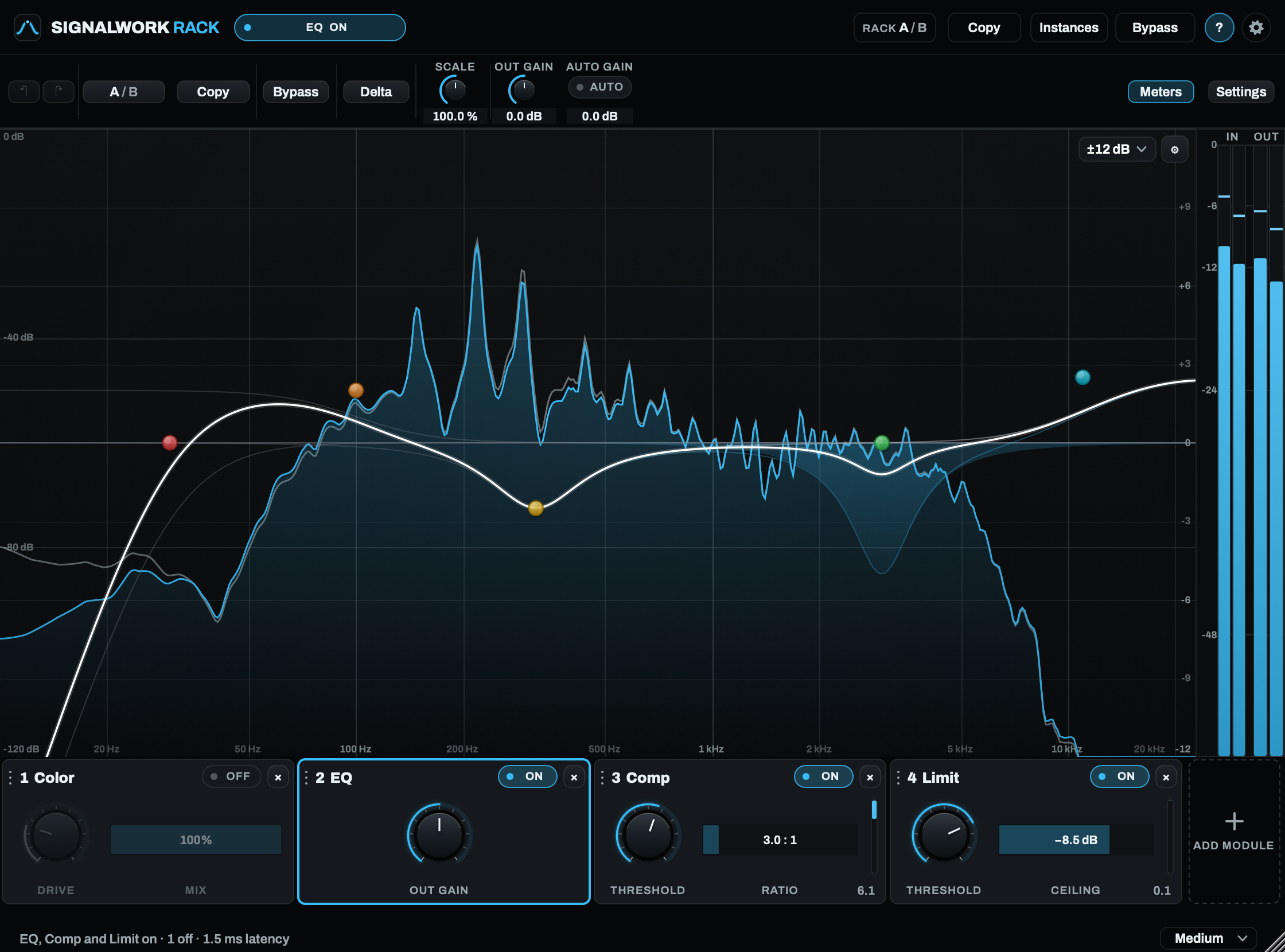Screen dimensions: 1285x952
Task: Click the Signalwork logo icon
Action: point(27,27)
